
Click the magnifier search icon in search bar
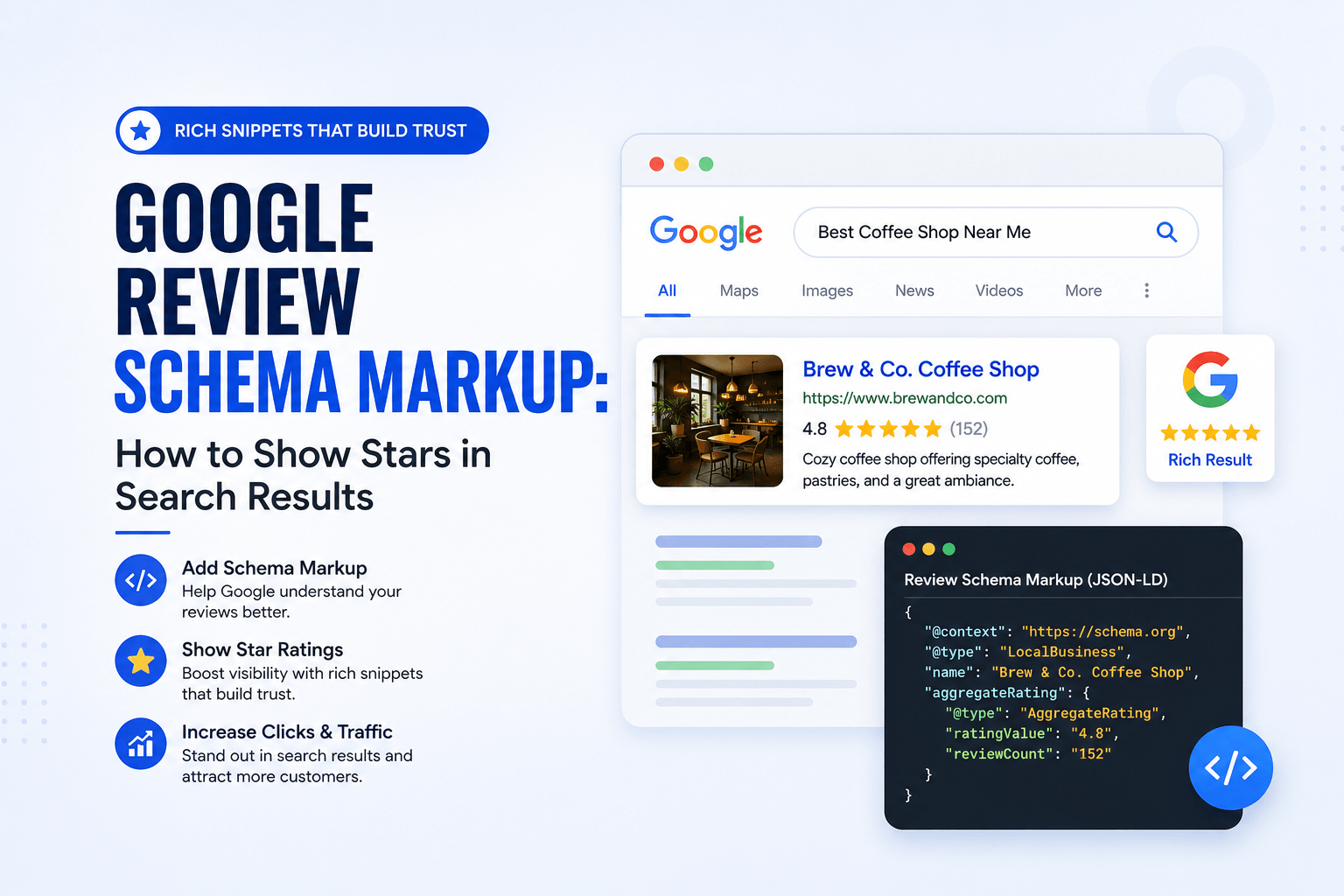pyautogui.click(x=1166, y=232)
